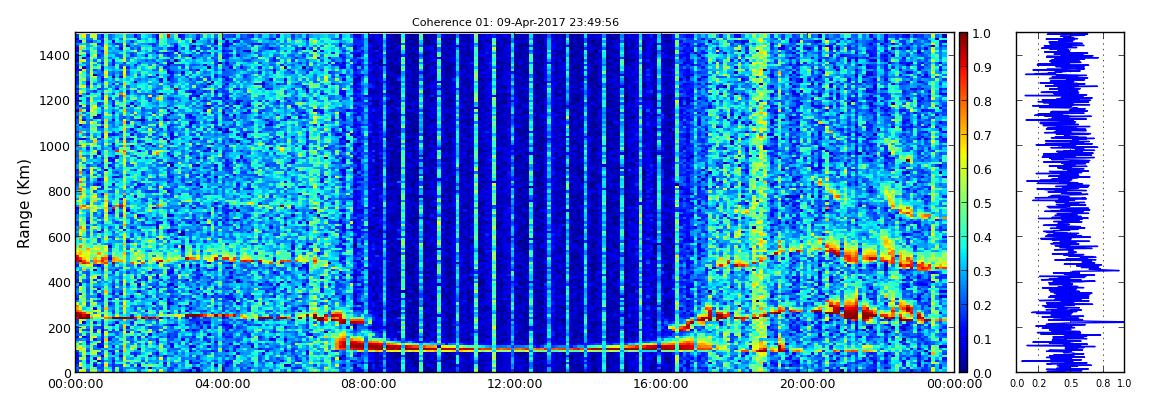1150x407 pixels.
Task: Click the colorbar 0.7 value label
Action: (981, 136)
